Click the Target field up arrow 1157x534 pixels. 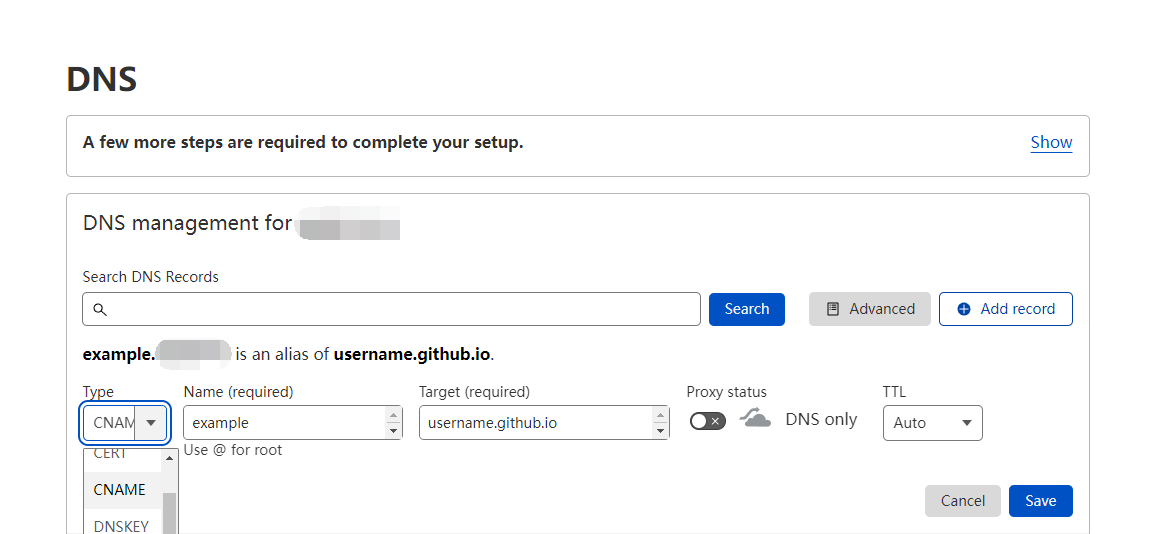click(660, 415)
